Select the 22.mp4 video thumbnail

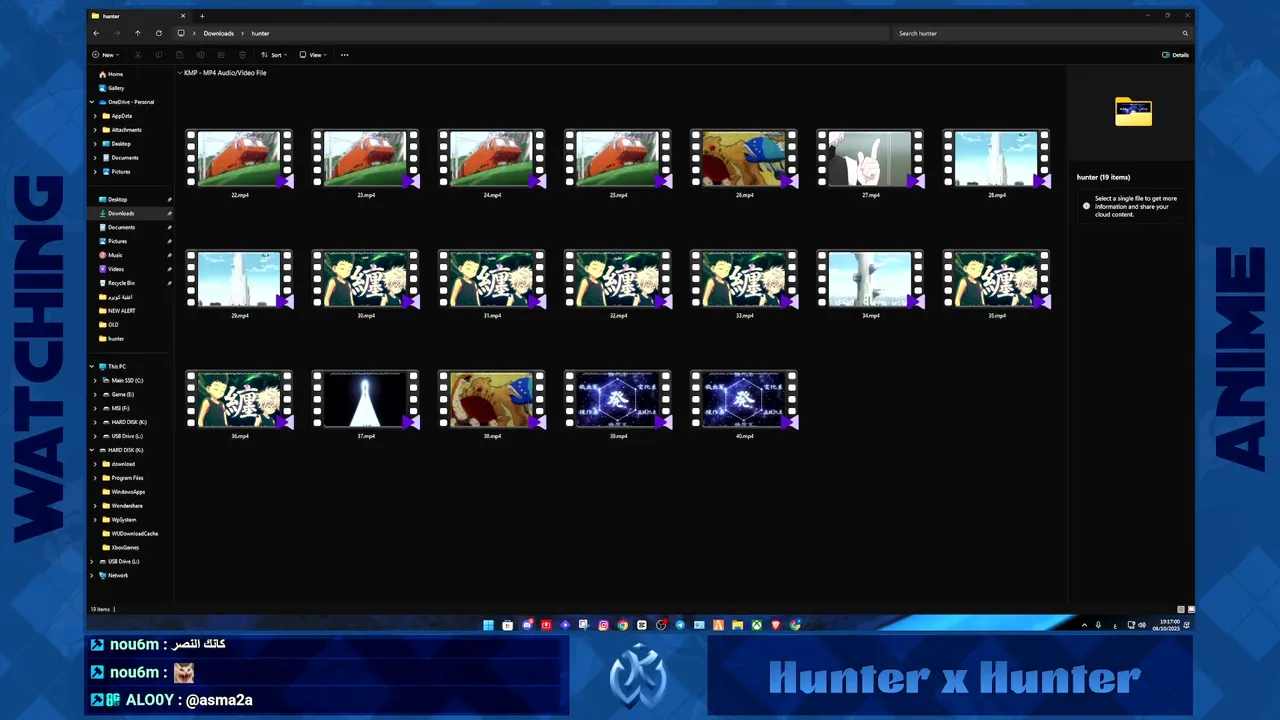coord(239,158)
